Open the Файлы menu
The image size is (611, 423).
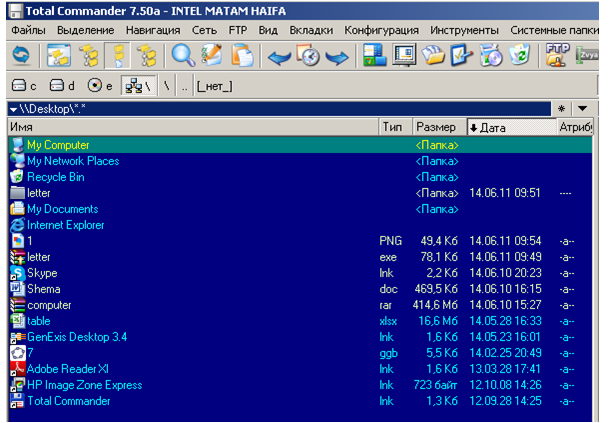pyautogui.click(x=29, y=31)
